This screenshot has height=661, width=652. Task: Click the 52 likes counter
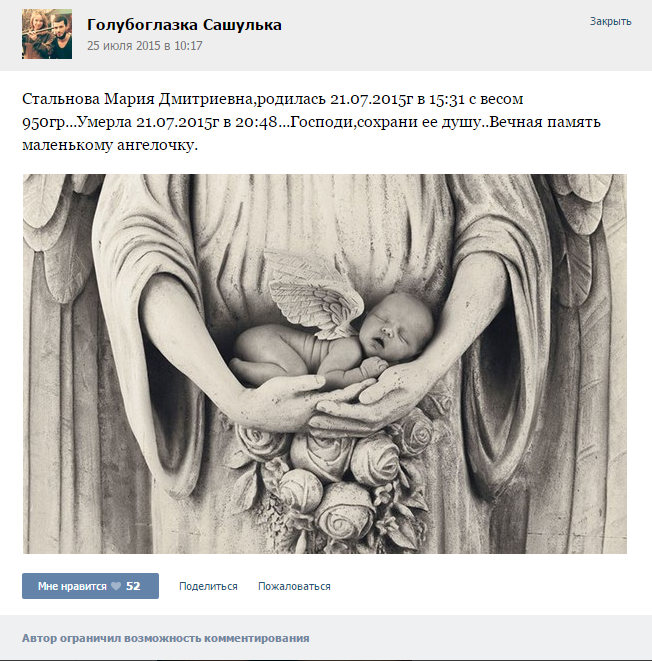(x=133, y=586)
